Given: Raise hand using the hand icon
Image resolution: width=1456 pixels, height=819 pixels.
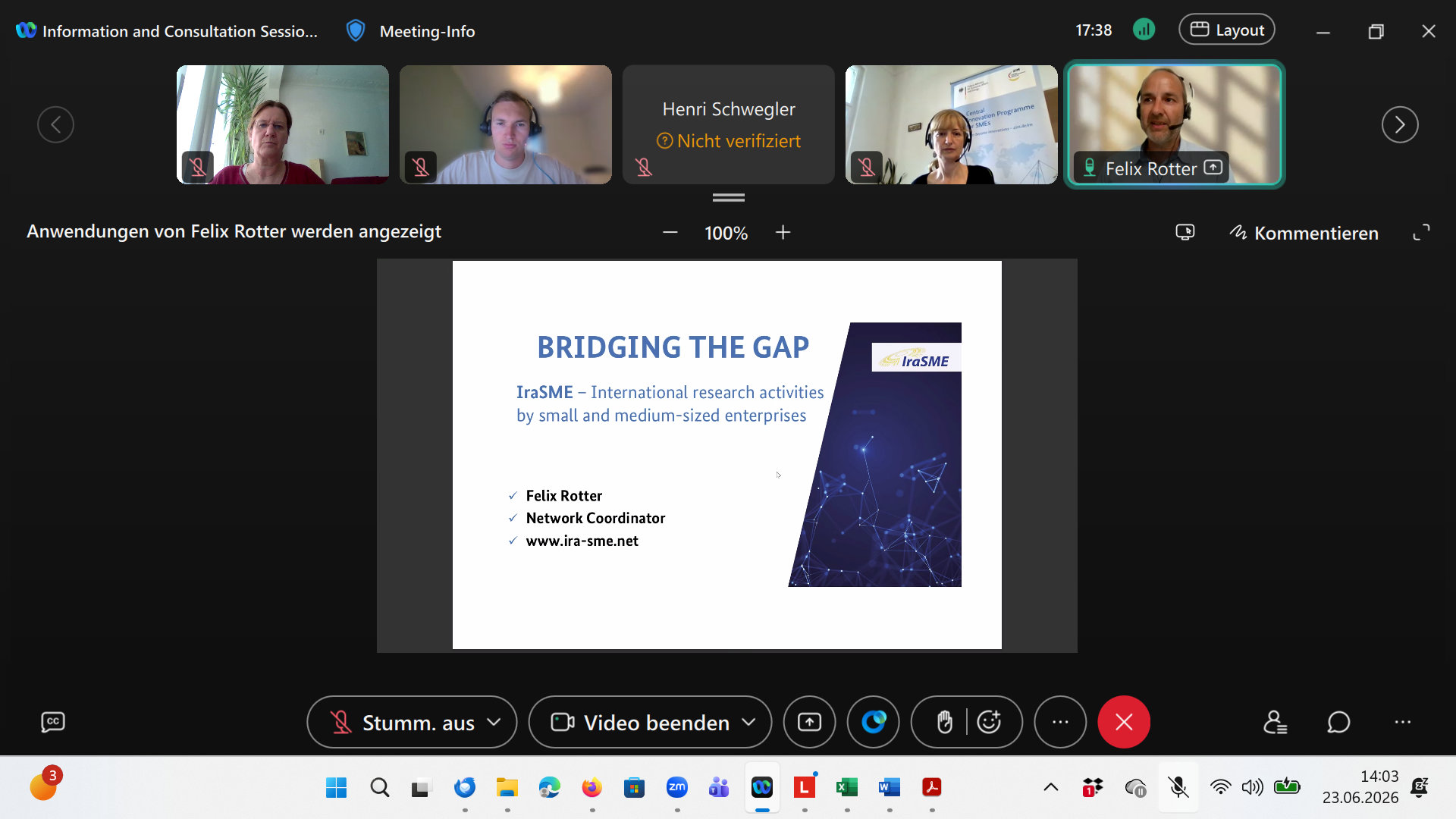Looking at the screenshot, I should pyautogui.click(x=944, y=722).
